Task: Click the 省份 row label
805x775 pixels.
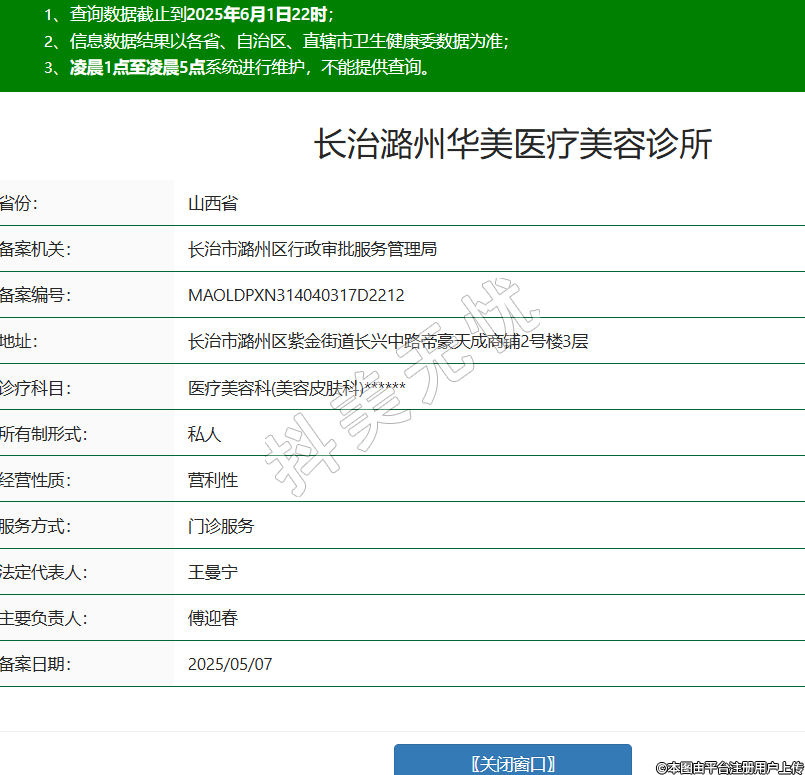Action: [19, 203]
